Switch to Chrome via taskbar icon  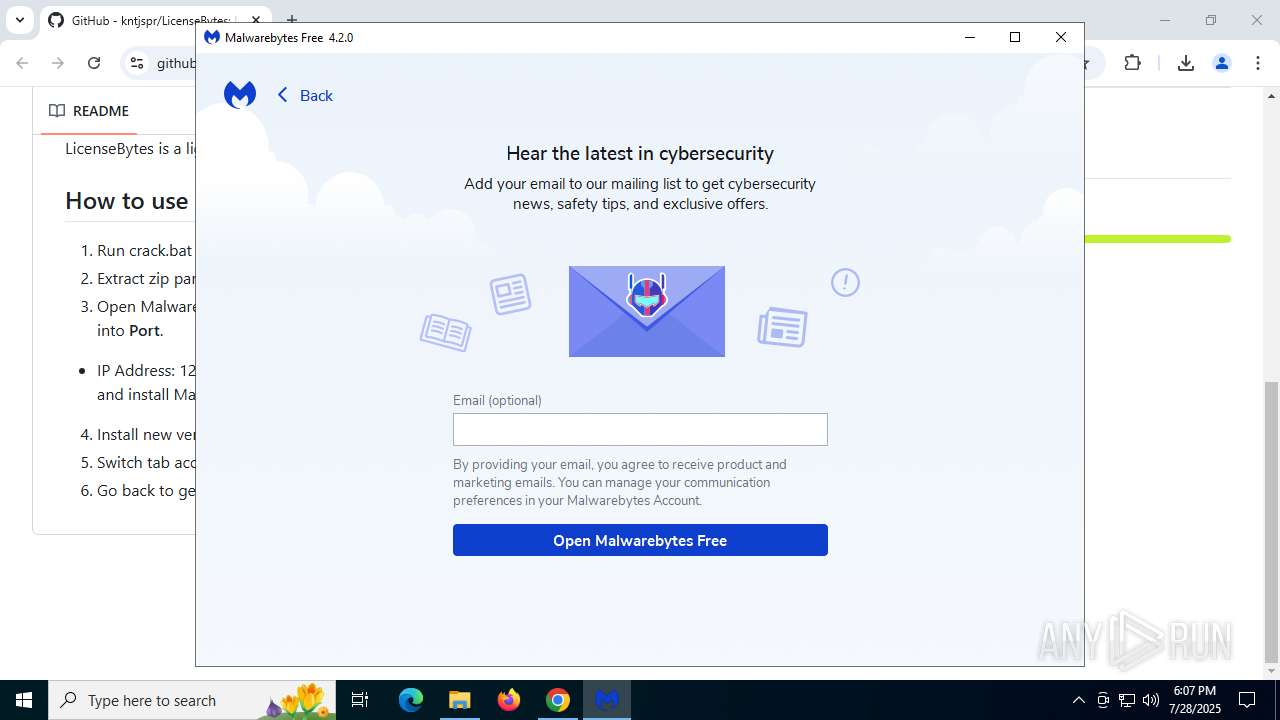[558, 700]
